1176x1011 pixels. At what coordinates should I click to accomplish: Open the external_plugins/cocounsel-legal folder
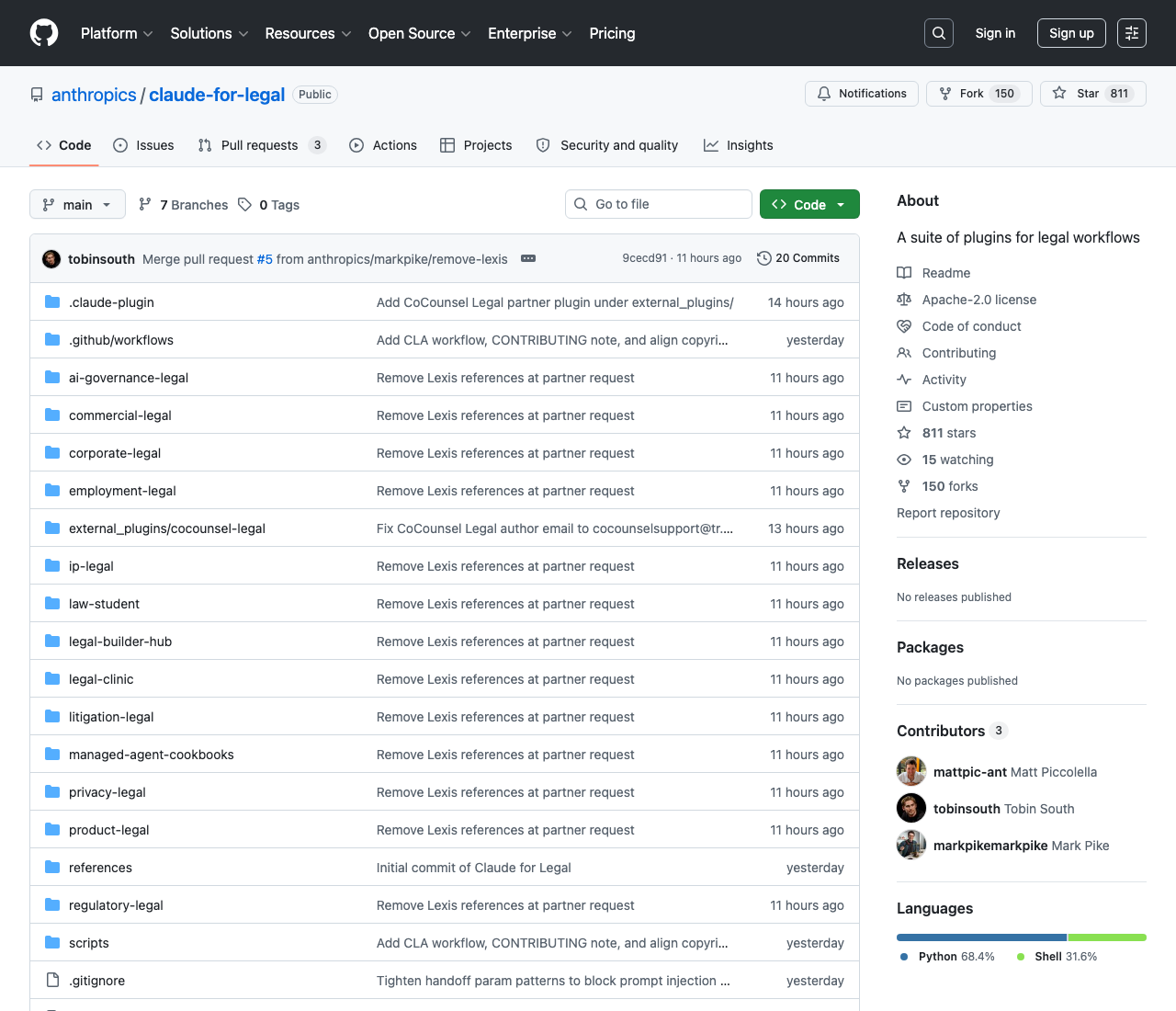tap(167, 528)
